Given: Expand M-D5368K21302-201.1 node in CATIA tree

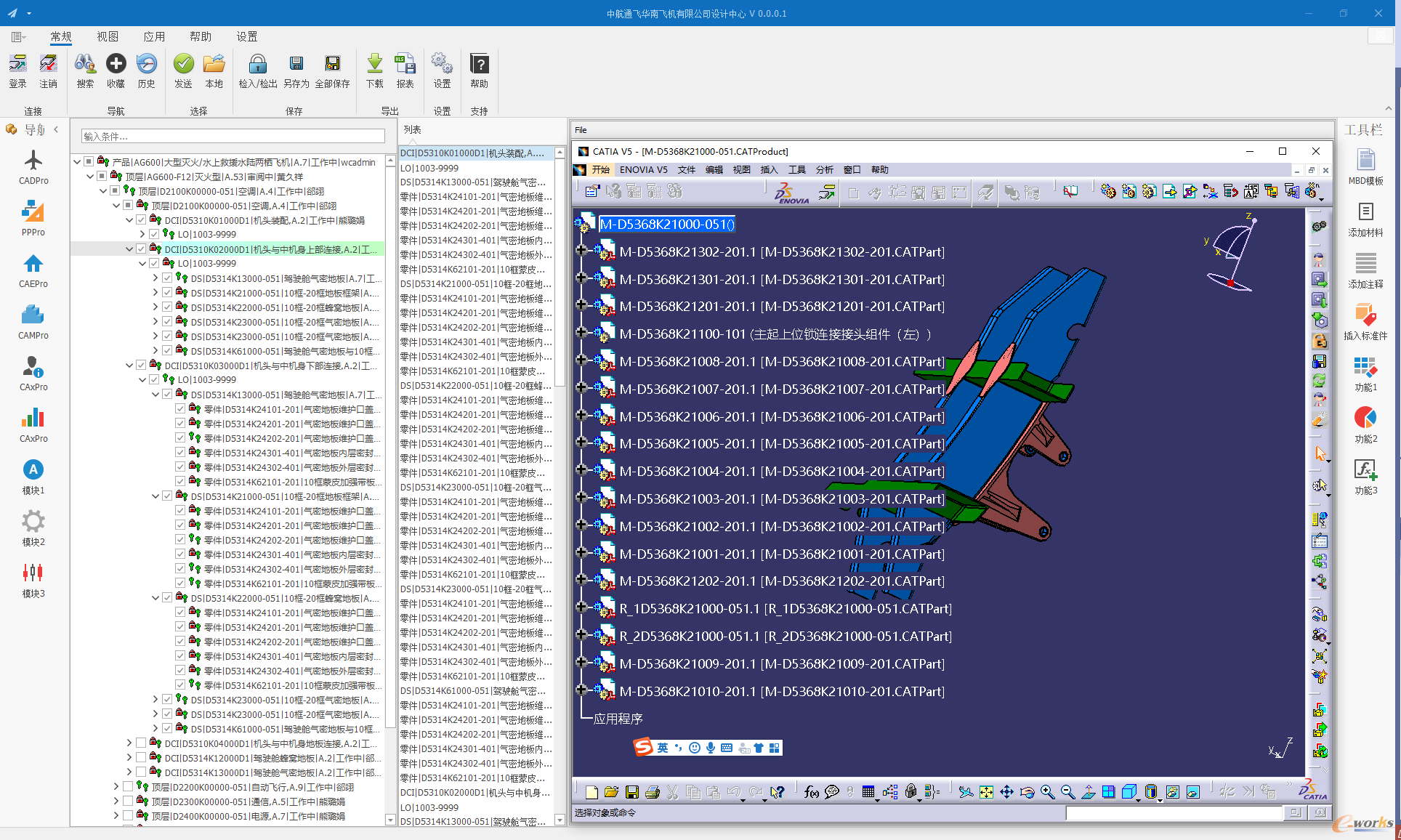Looking at the screenshot, I should click(x=581, y=250).
